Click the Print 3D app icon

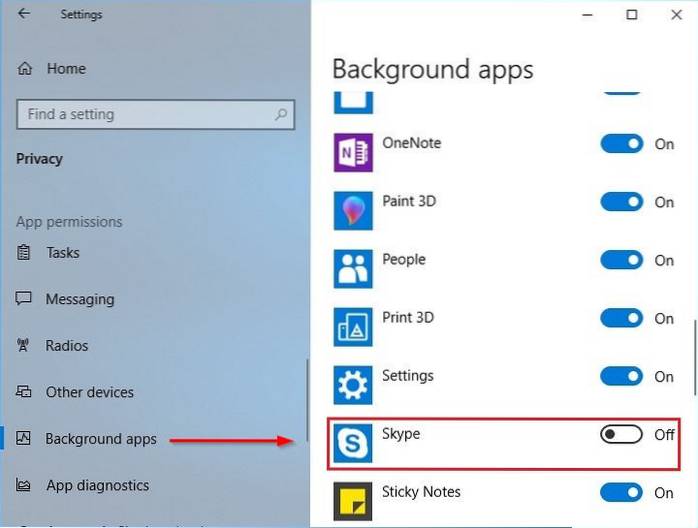[353, 327]
